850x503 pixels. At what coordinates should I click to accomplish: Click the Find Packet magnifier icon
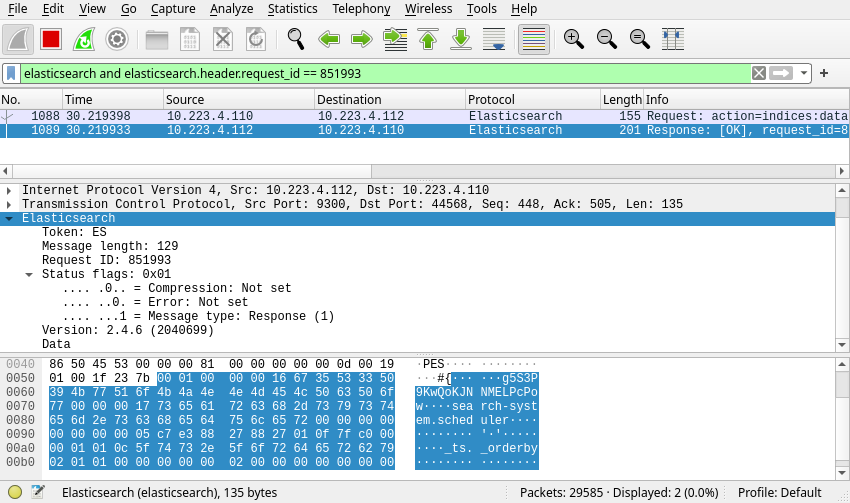(295, 39)
